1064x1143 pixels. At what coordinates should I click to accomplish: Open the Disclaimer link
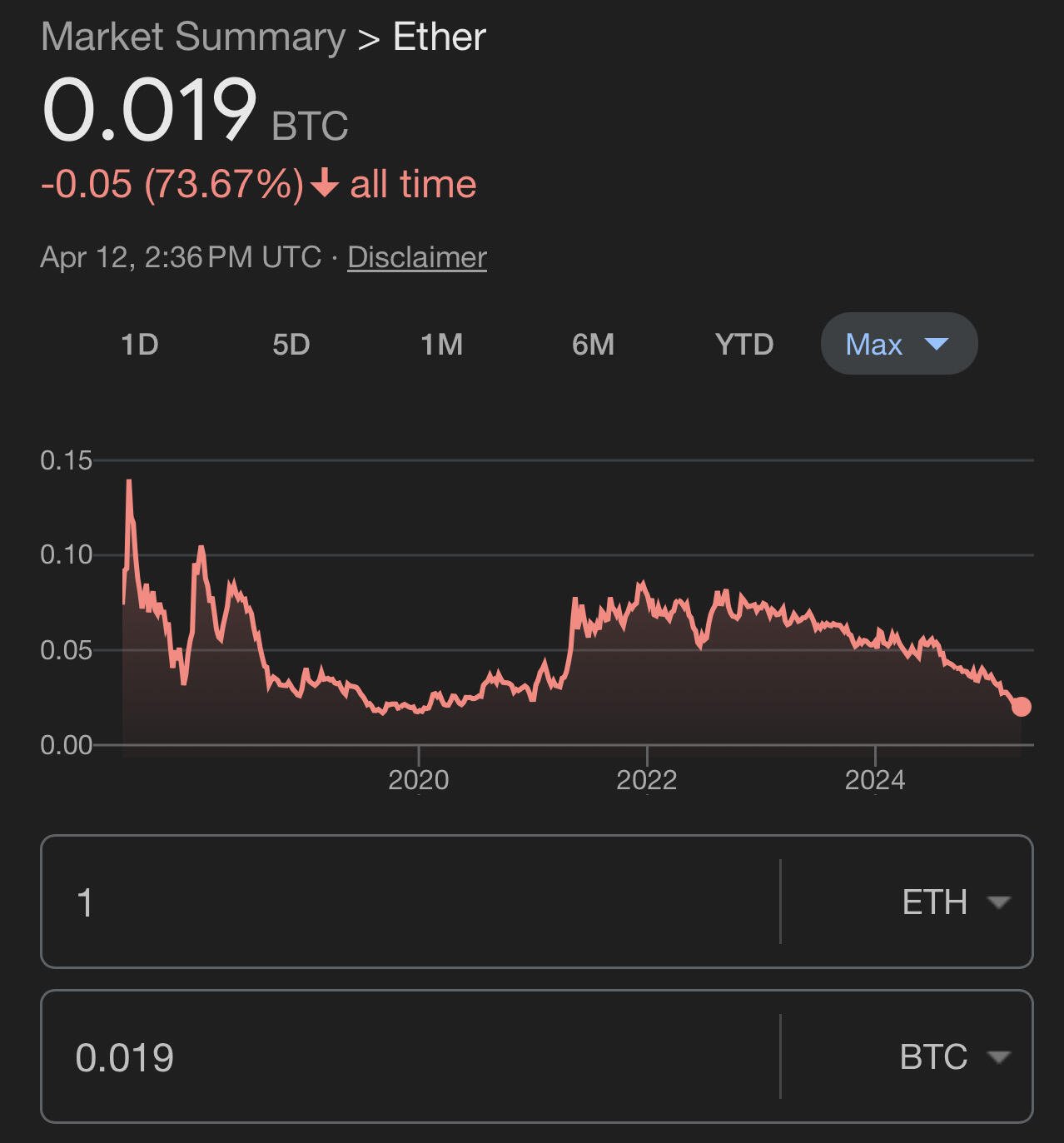(x=417, y=257)
